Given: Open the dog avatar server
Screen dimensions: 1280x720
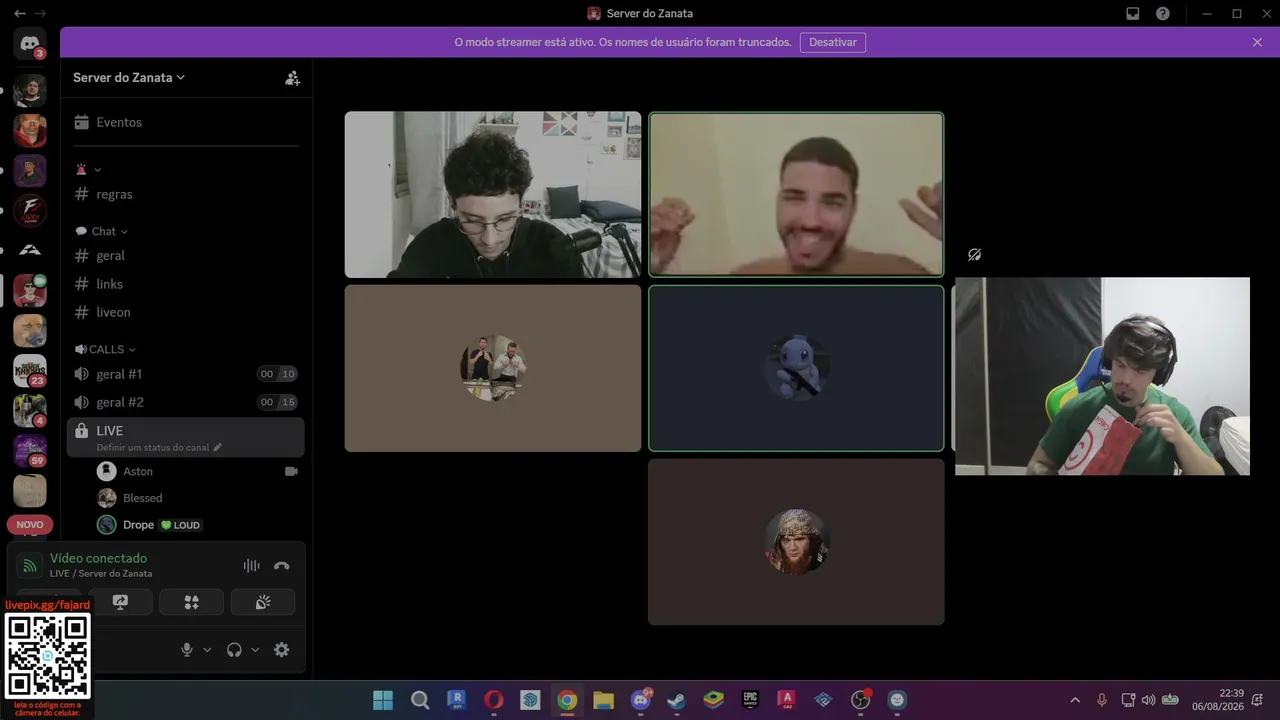Looking at the screenshot, I should point(30,331).
